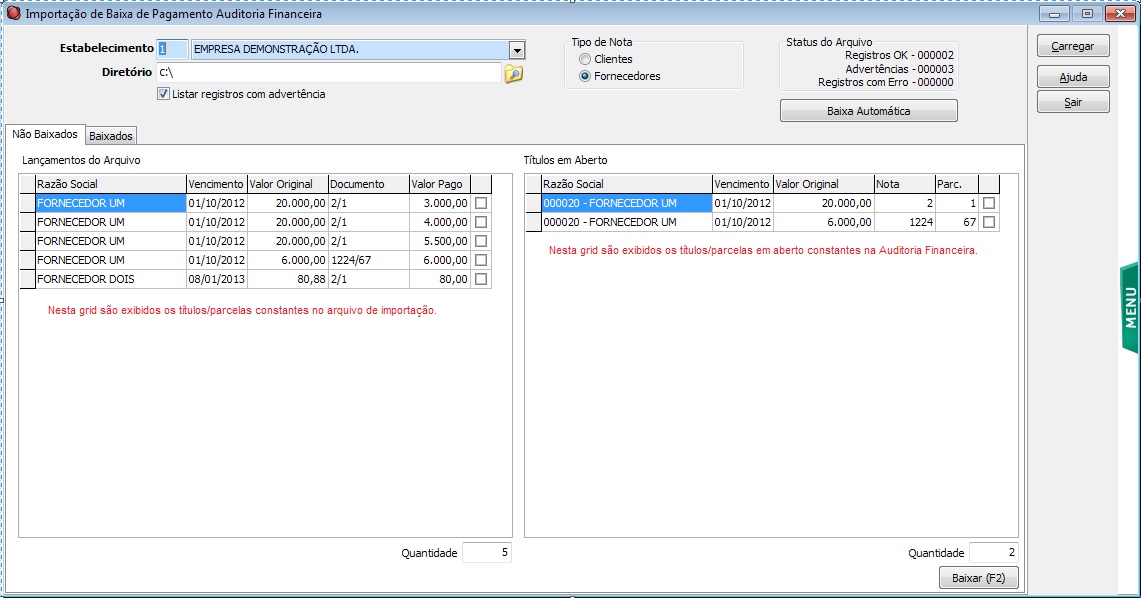Select the Clientes radio option
The image size is (1141, 598).
pyautogui.click(x=585, y=59)
